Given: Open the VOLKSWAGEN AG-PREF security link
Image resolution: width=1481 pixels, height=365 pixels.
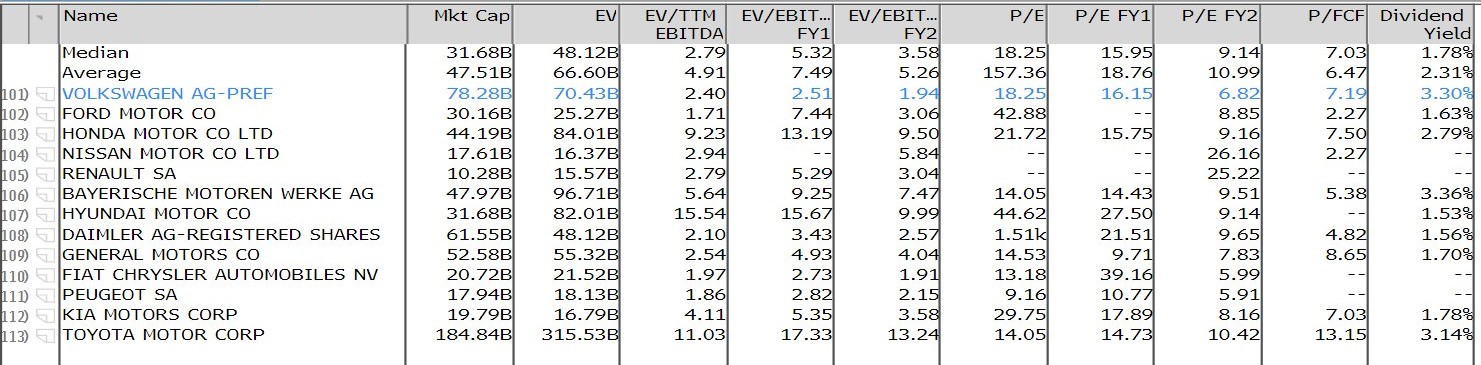Looking at the screenshot, I should click(x=167, y=94).
